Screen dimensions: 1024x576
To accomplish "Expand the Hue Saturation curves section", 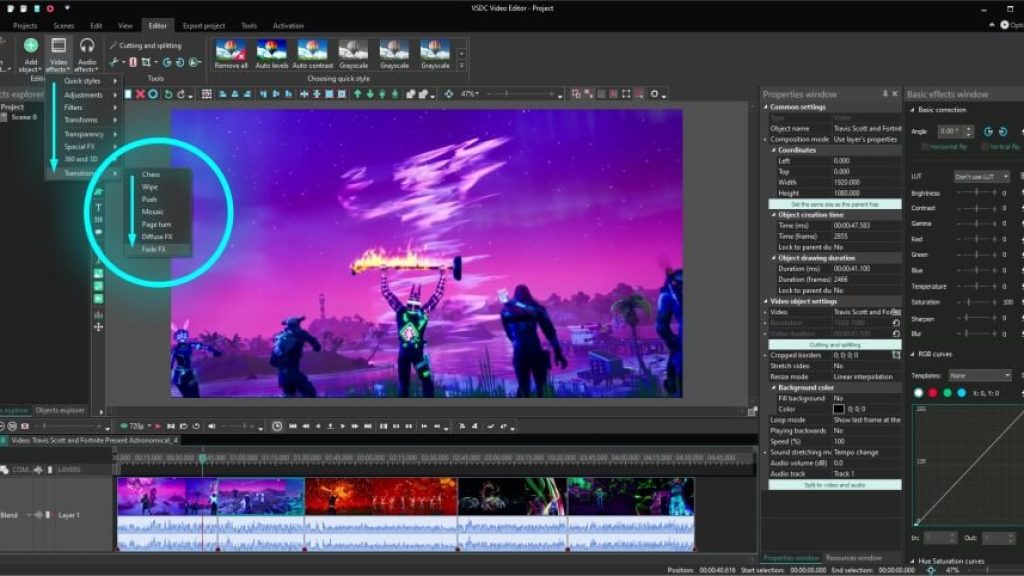I will click(x=912, y=561).
